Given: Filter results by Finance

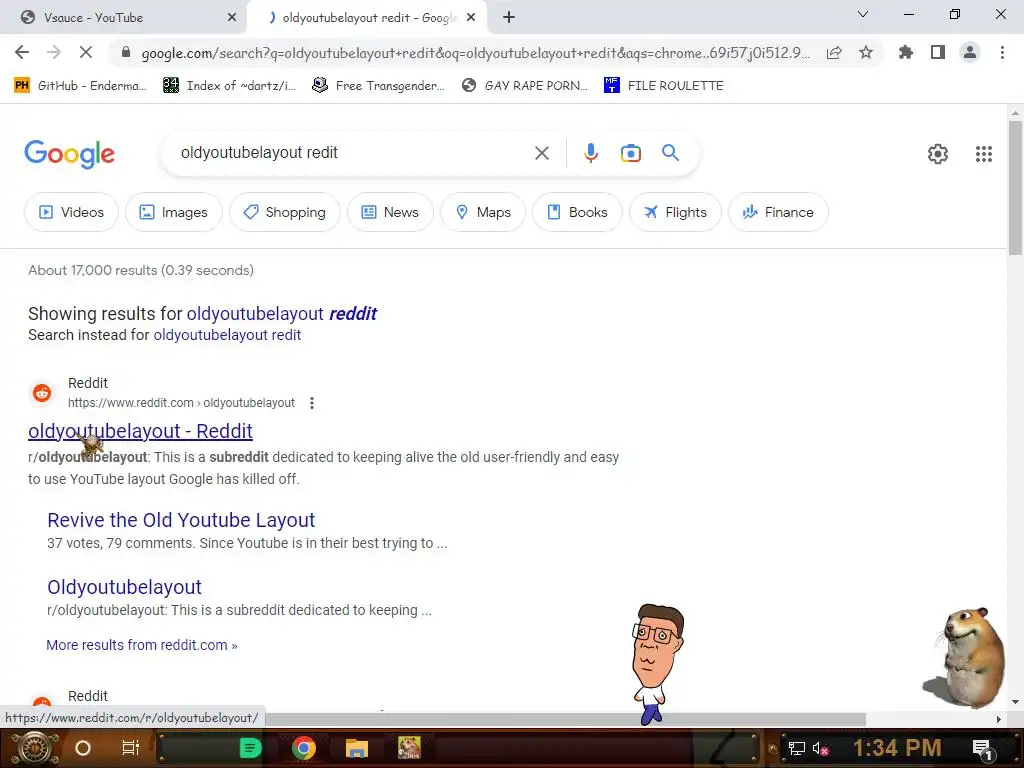Looking at the screenshot, I should 778,212.
